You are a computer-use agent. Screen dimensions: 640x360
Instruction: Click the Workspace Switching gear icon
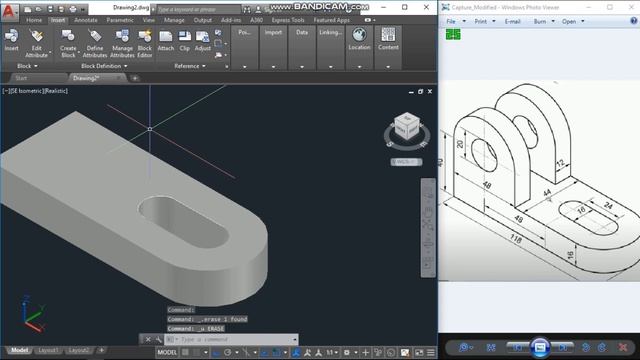click(347, 352)
